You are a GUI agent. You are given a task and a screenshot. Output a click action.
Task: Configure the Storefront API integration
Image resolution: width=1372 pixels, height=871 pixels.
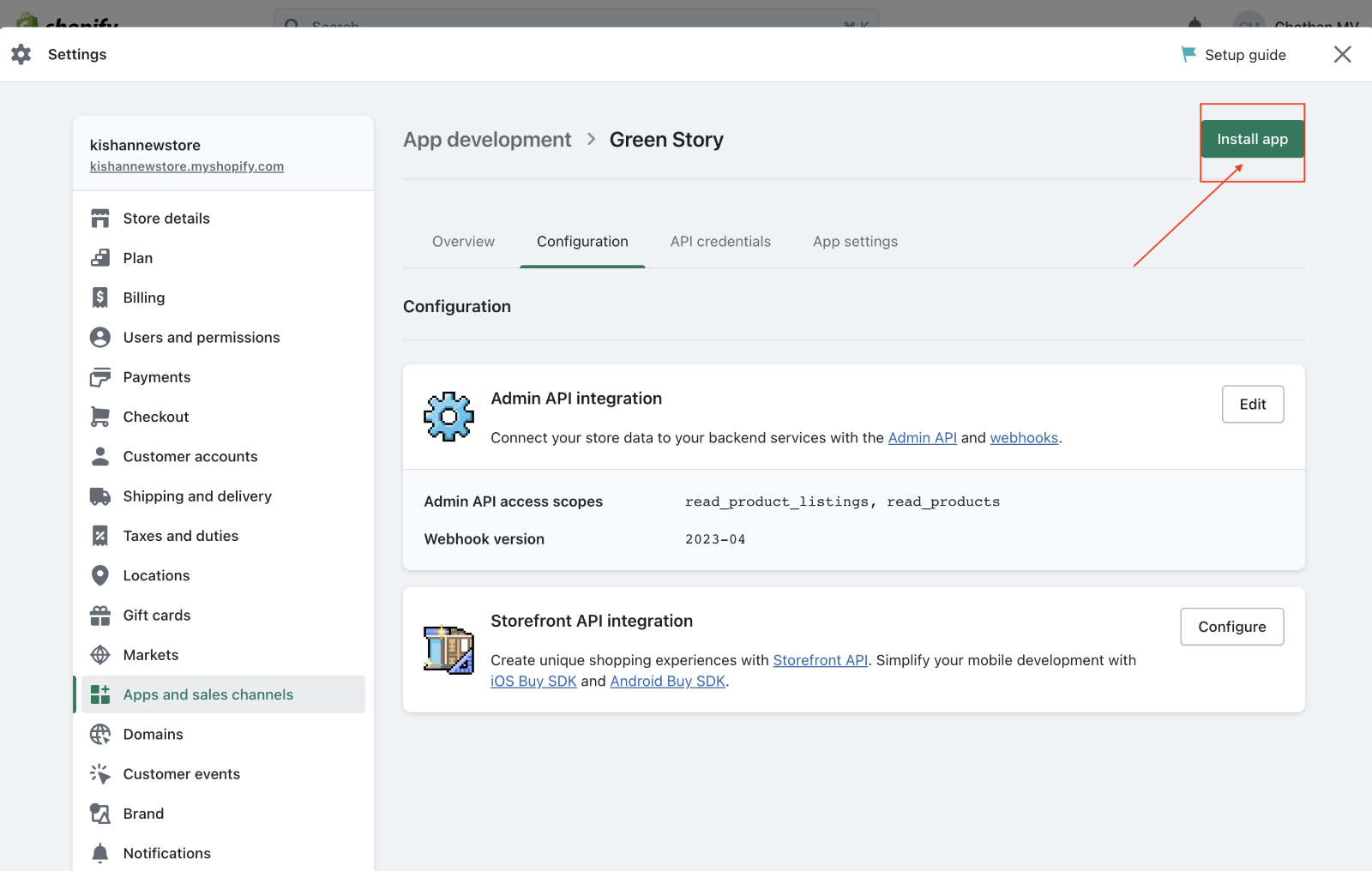tap(1232, 627)
